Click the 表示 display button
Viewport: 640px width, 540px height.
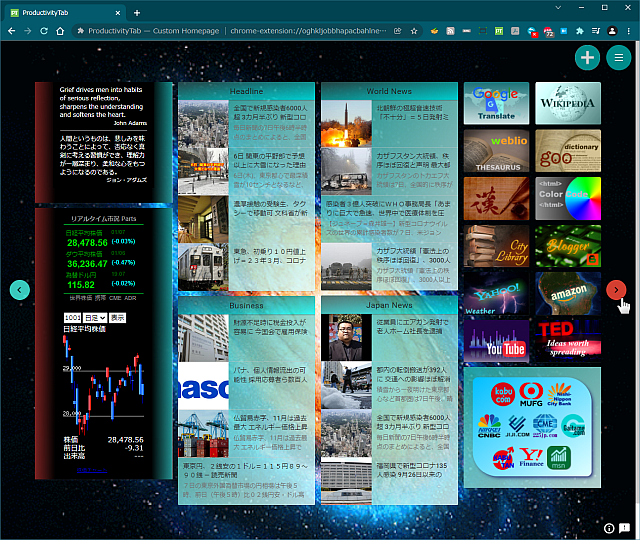coord(118,318)
